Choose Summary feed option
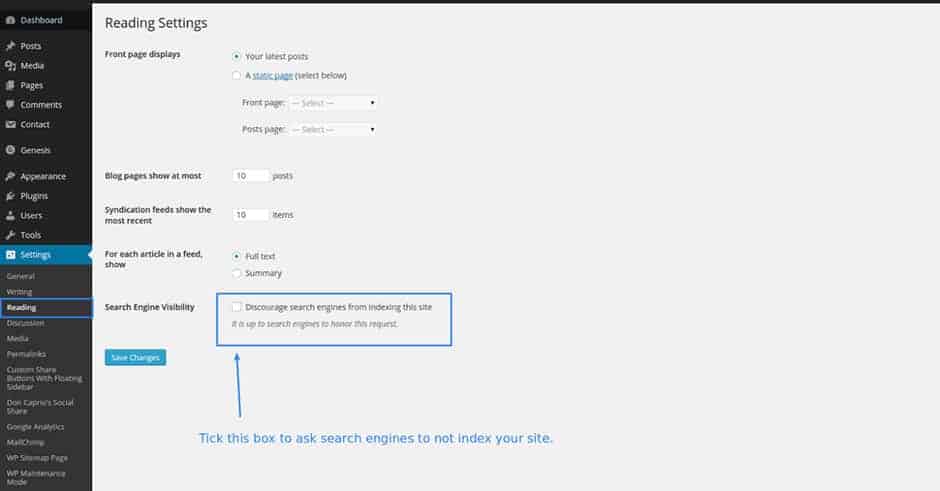The width and height of the screenshot is (940, 491). pyautogui.click(x=236, y=273)
